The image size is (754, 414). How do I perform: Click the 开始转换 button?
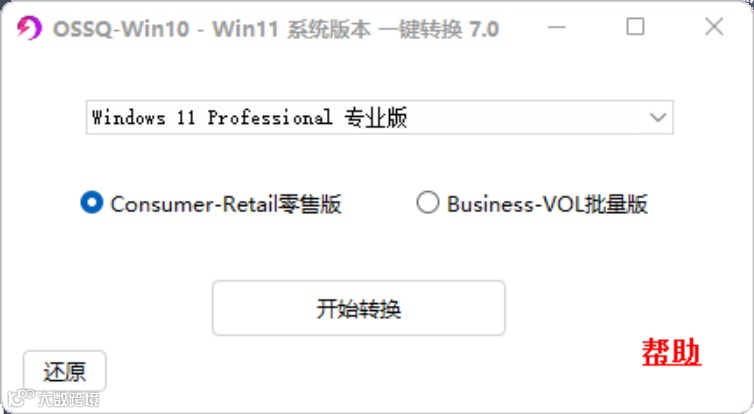[359, 308]
